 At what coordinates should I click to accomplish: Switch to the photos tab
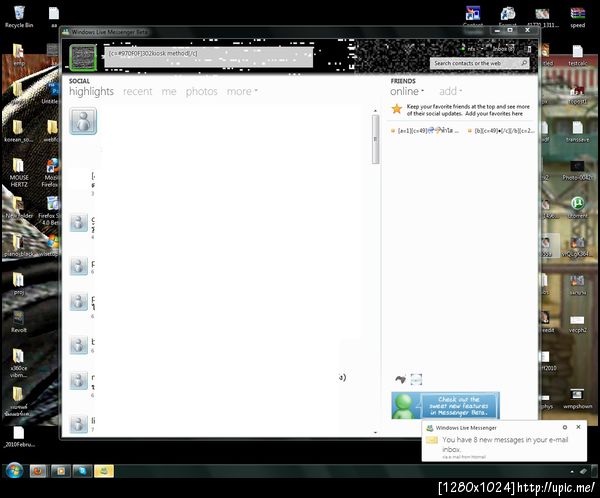tap(201, 91)
